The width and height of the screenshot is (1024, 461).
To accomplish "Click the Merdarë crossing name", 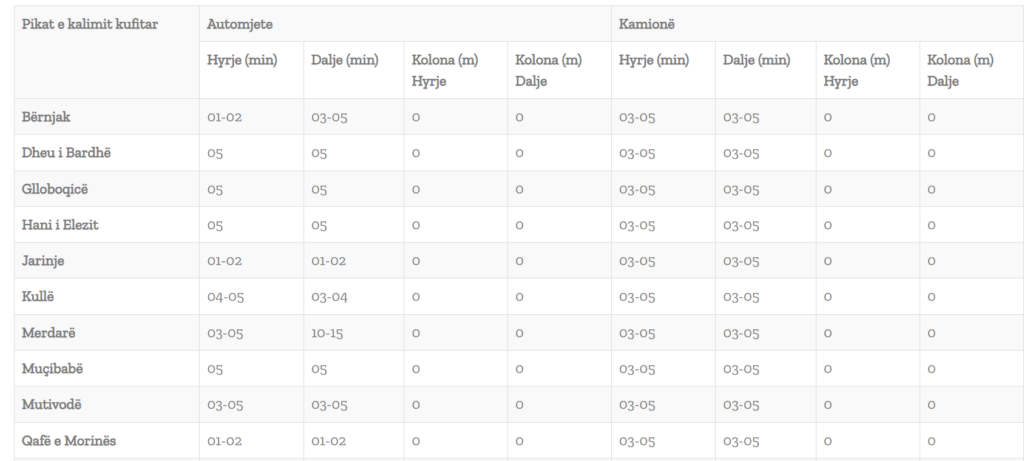I will 49,333.
